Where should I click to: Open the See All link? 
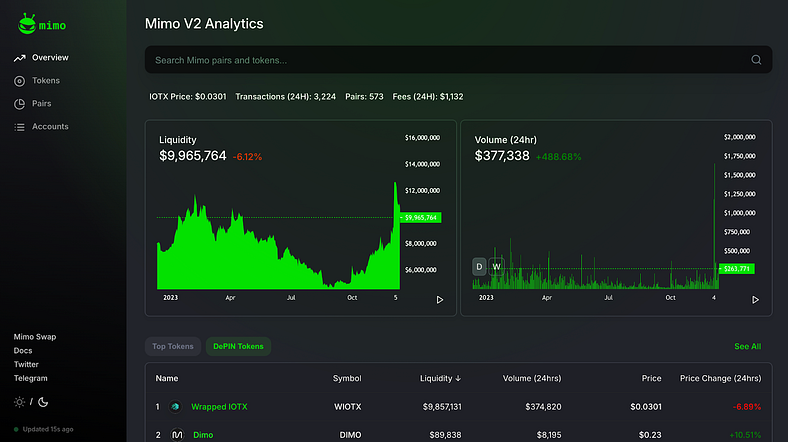coord(747,347)
